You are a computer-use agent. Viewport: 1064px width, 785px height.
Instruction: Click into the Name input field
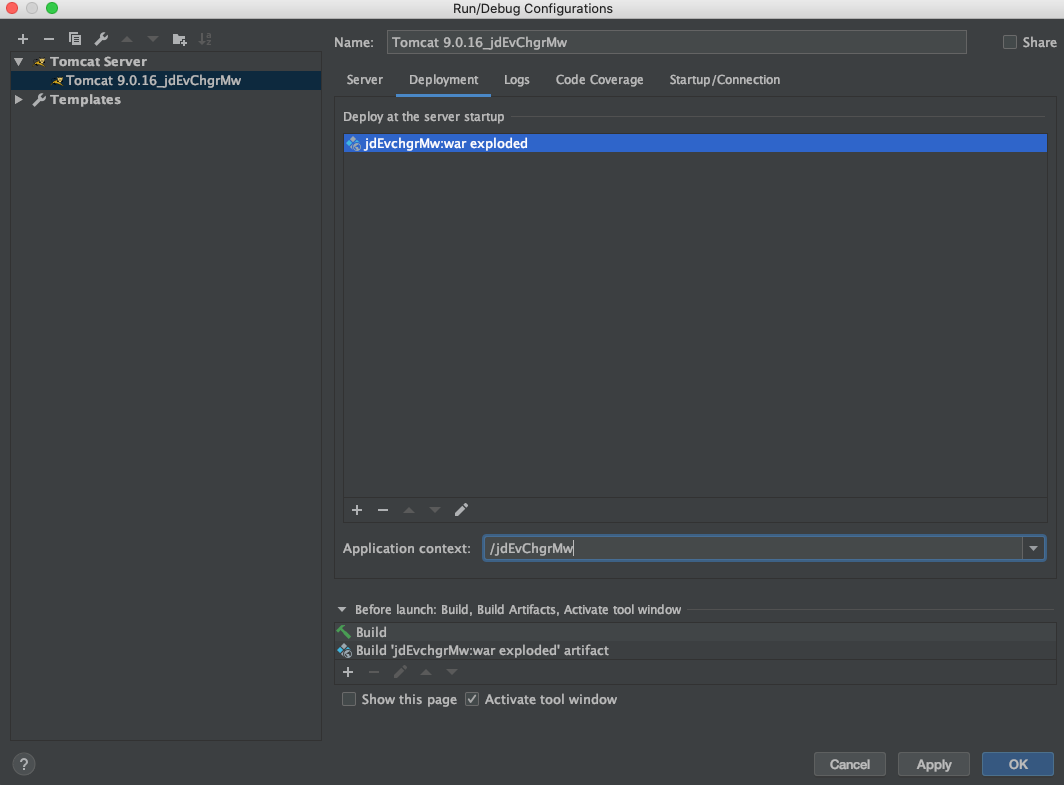[x=677, y=42]
